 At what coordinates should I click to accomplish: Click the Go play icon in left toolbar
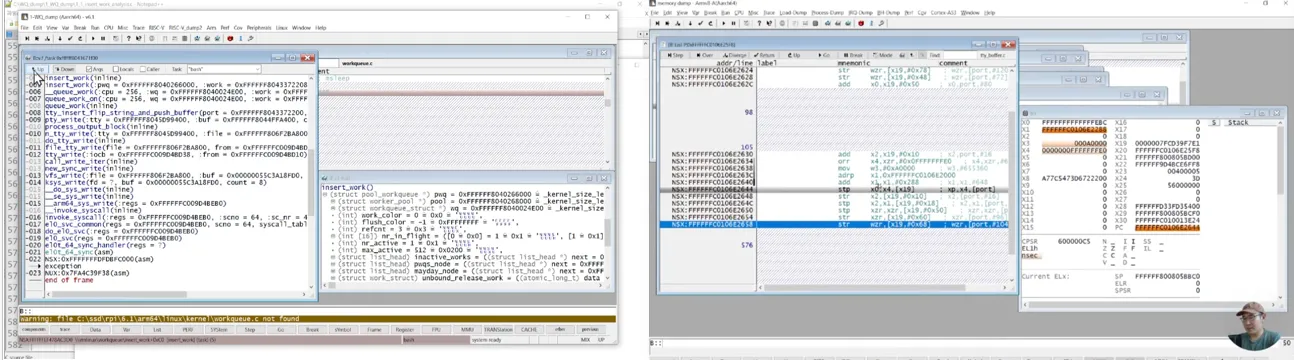93,38
